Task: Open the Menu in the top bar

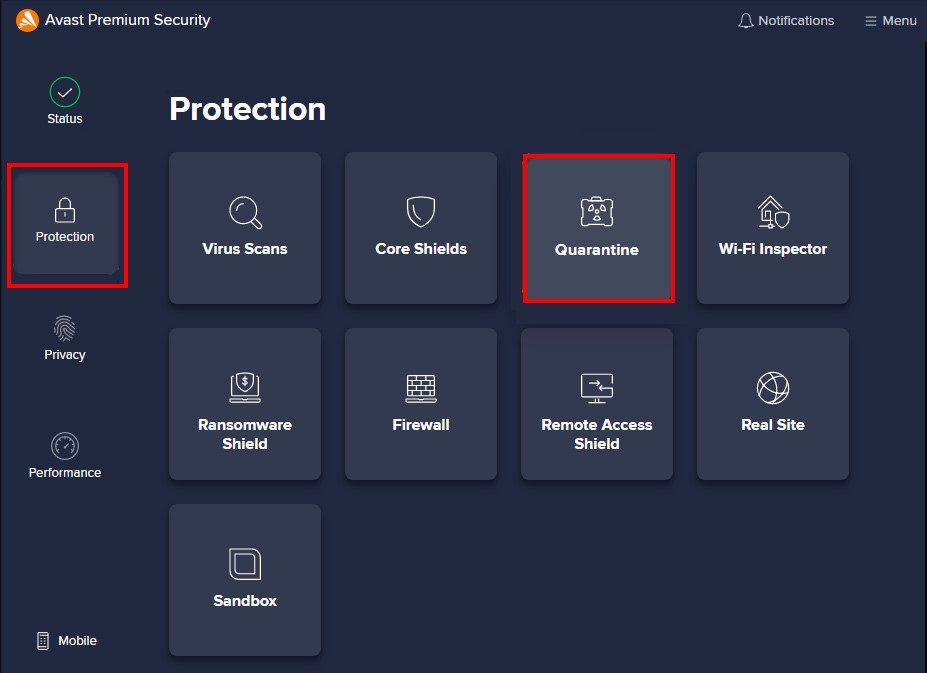Action: pyautogui.click(x=889, y=20)
